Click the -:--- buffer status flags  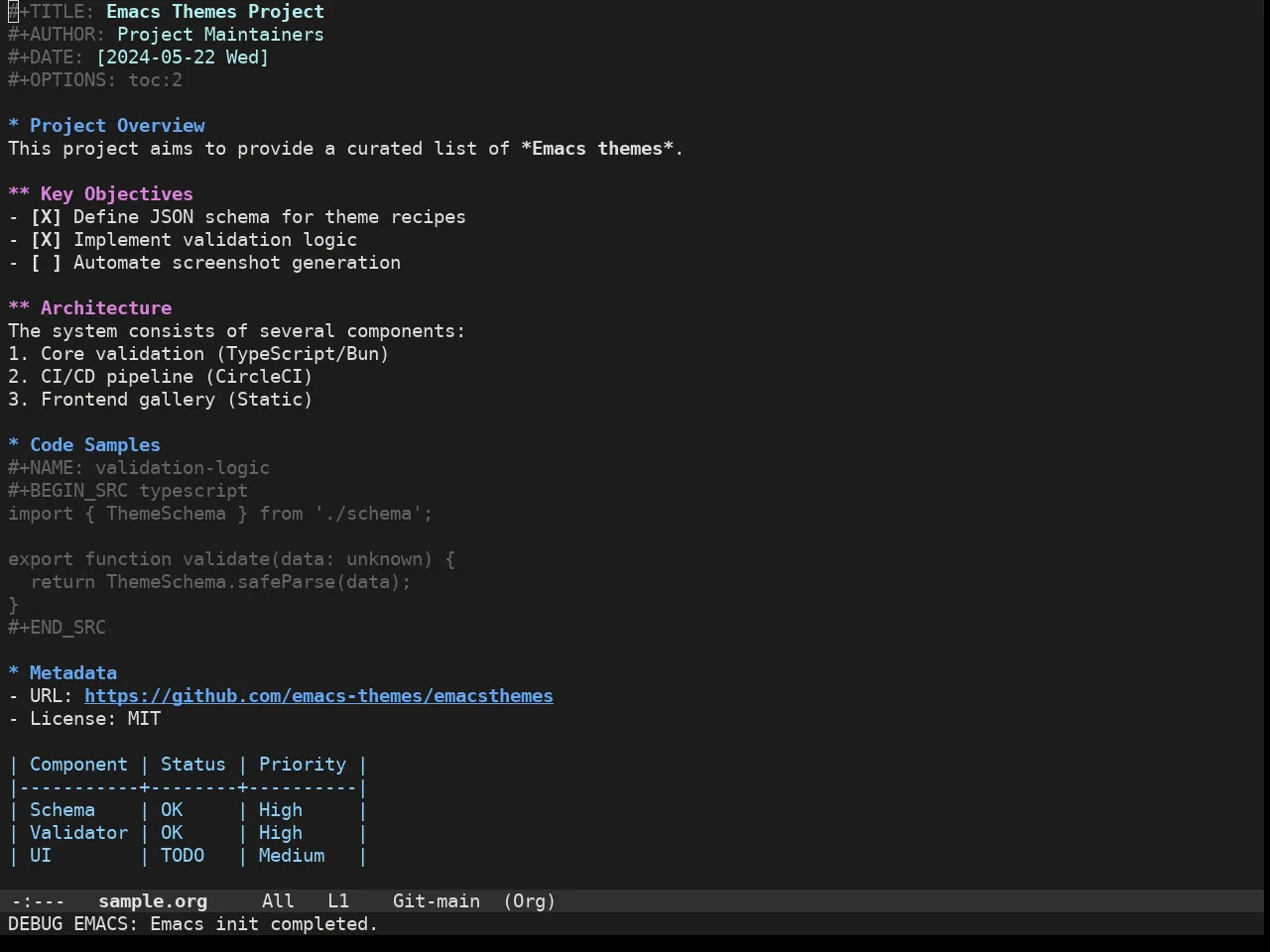tap(38, 901)
